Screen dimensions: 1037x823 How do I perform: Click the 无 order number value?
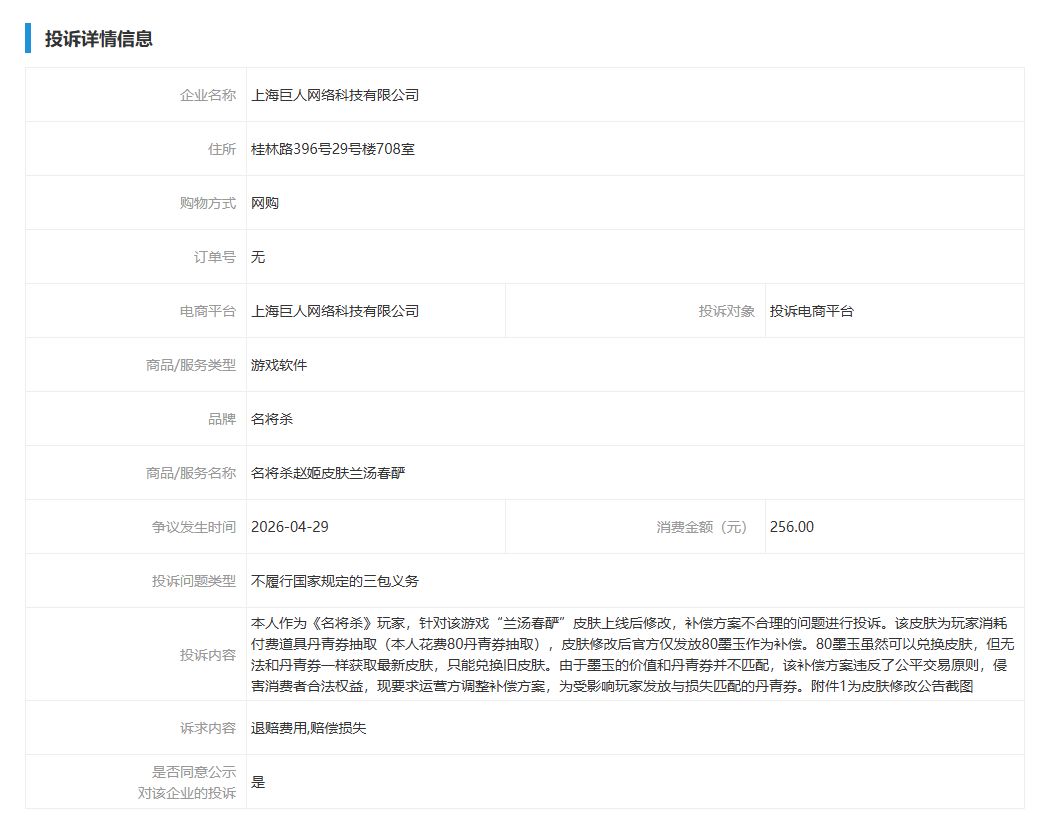(258, 257)
